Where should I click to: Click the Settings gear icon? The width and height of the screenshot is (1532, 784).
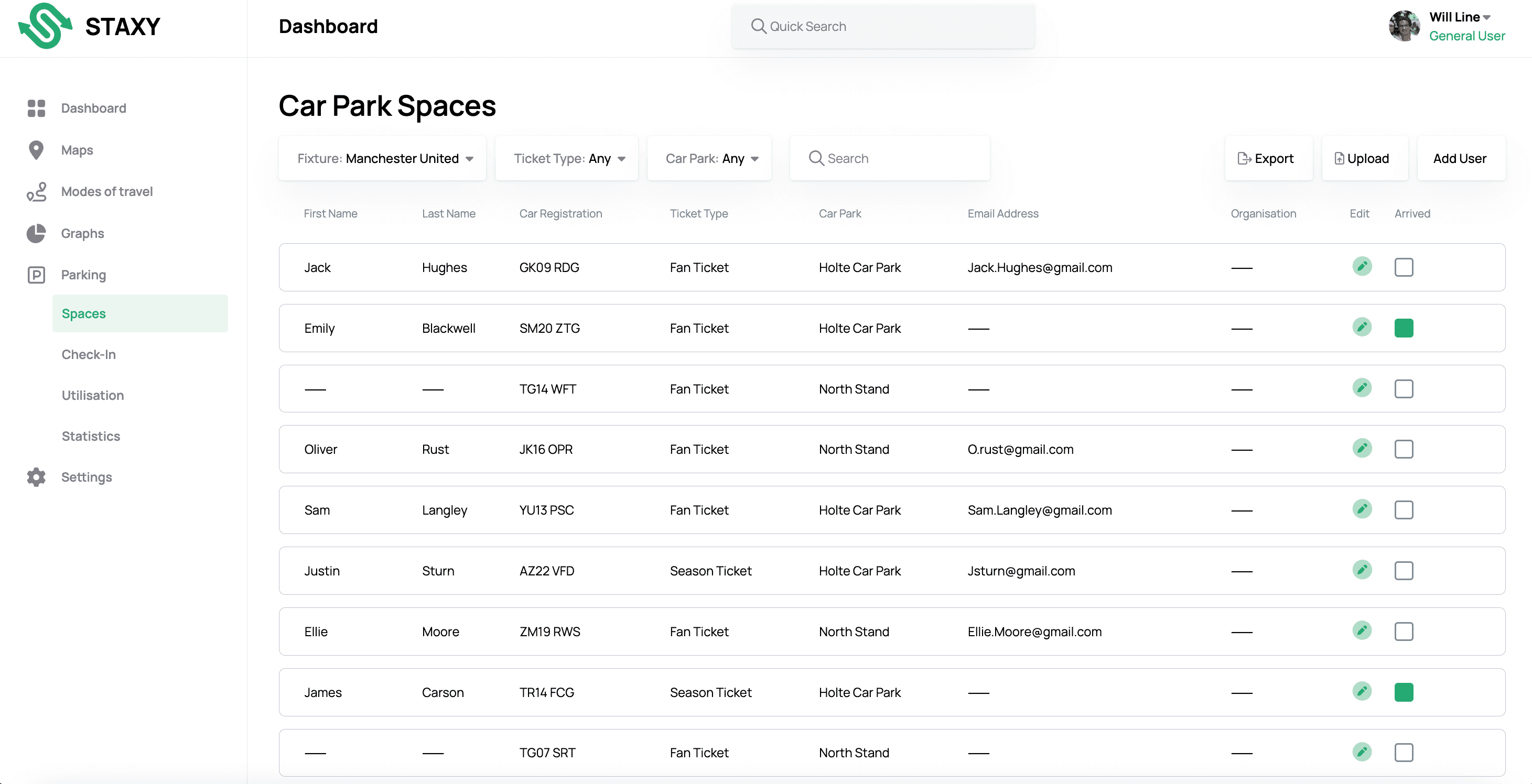[x=36, y=477]
